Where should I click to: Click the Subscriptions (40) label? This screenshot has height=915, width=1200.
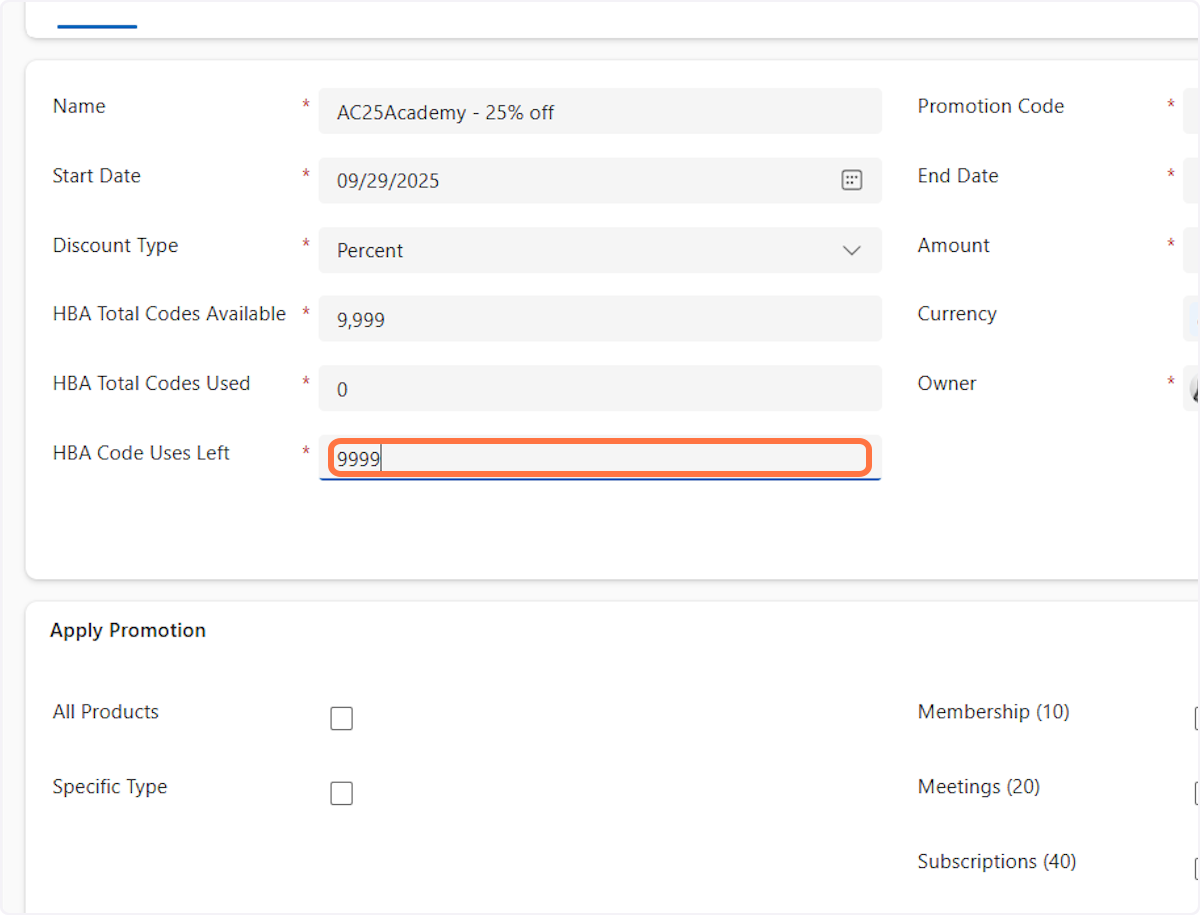(x=996, y=861)
